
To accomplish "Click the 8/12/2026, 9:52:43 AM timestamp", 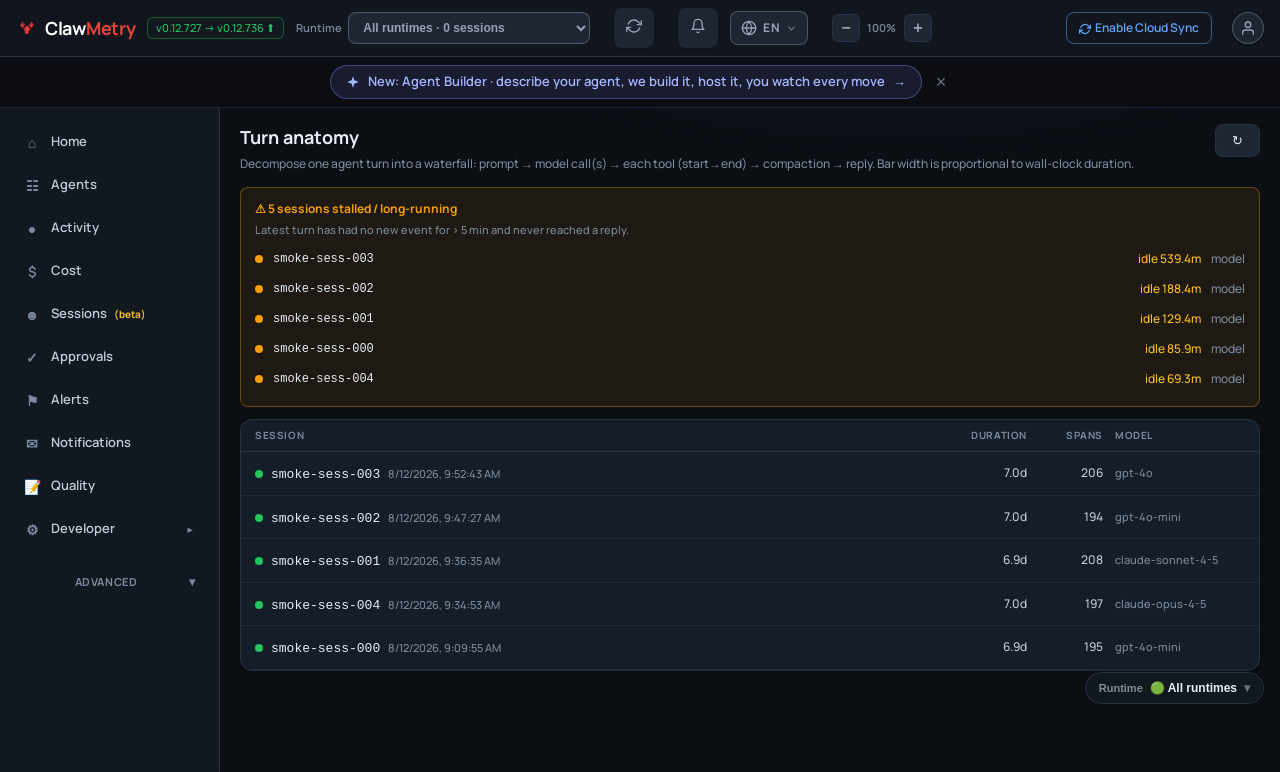I will (444, 474).
